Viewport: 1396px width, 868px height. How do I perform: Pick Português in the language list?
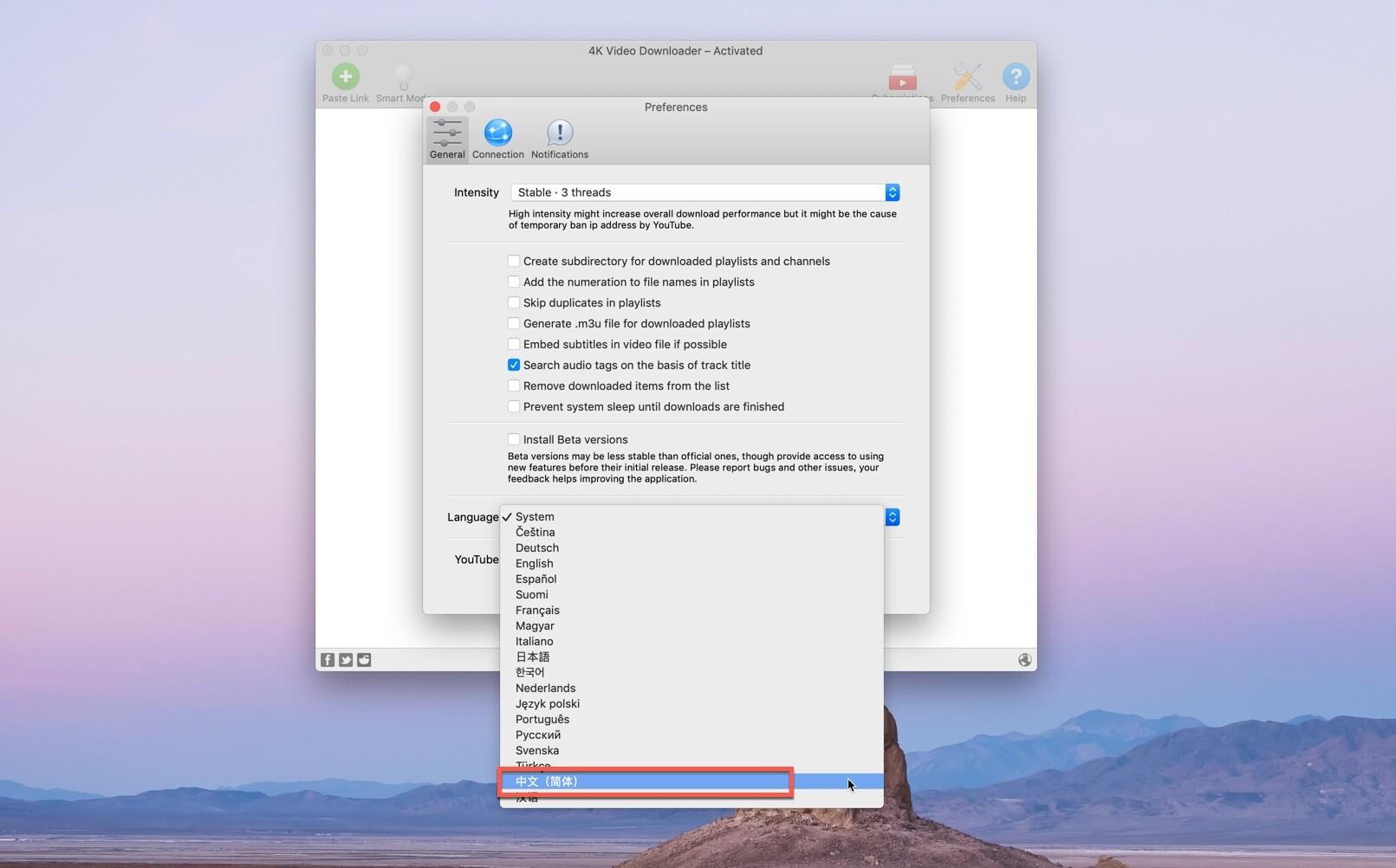pyautogui.click(x=692, y=719)
